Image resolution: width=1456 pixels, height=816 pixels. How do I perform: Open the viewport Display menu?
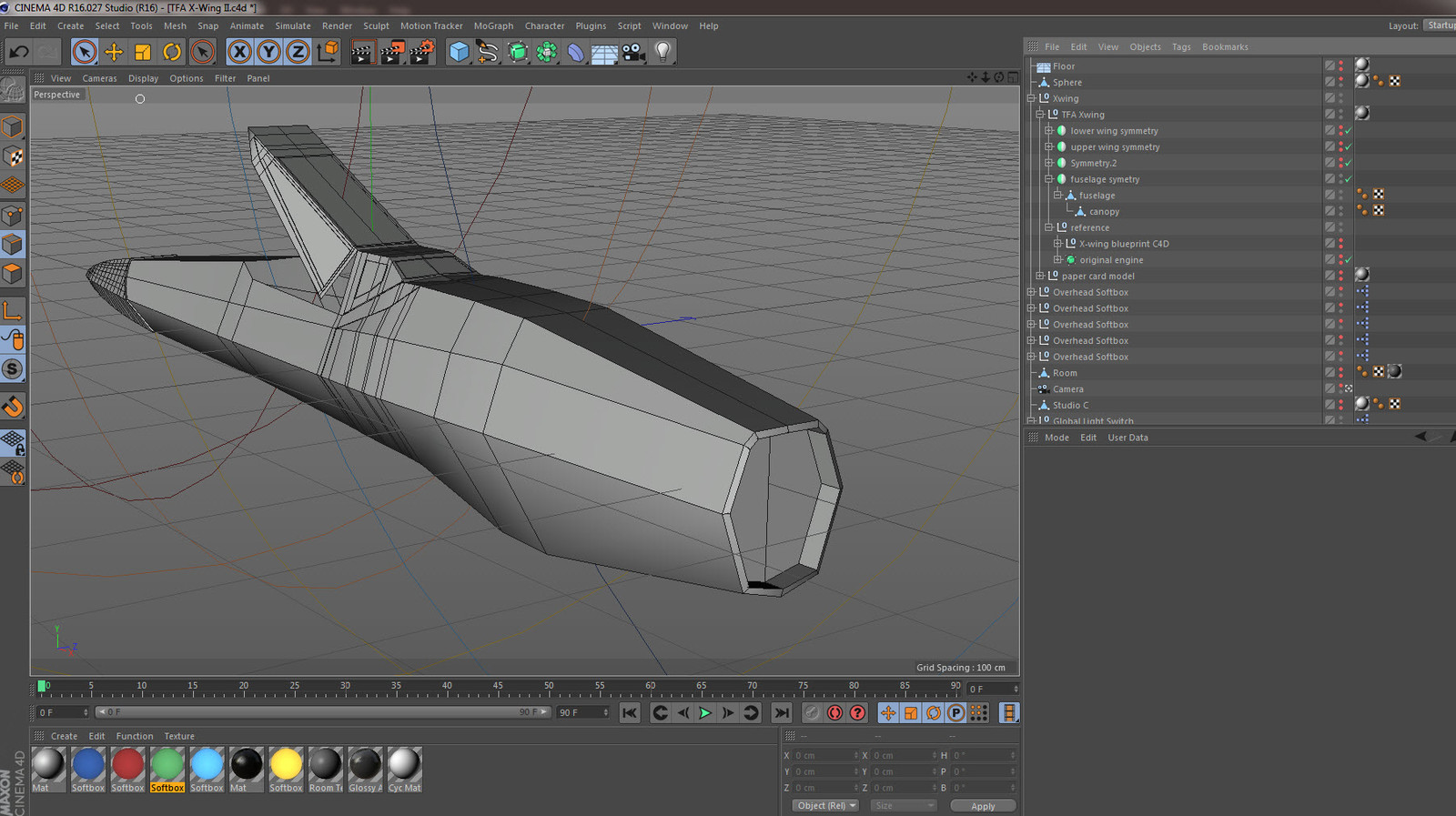[143, 78]
